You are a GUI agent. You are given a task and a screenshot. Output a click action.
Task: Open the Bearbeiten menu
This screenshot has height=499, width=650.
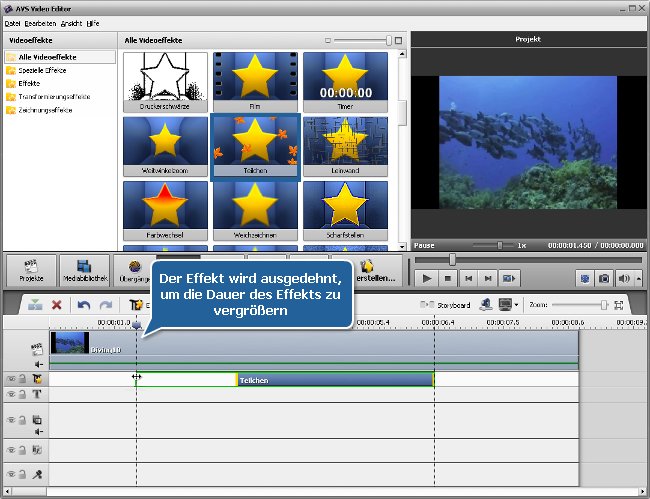pos(40,22)
